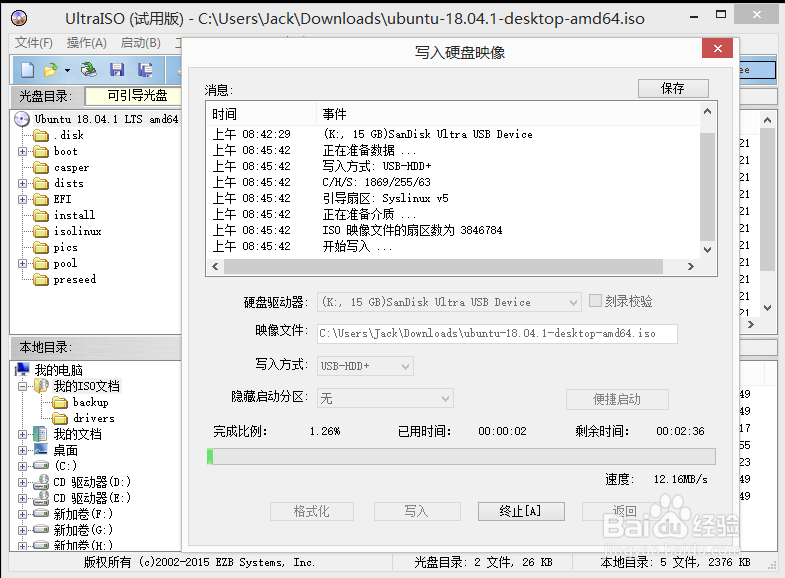Expand the (C:) drive node
785x578 pixels.
pyautogui.click(x=23, y=466)
